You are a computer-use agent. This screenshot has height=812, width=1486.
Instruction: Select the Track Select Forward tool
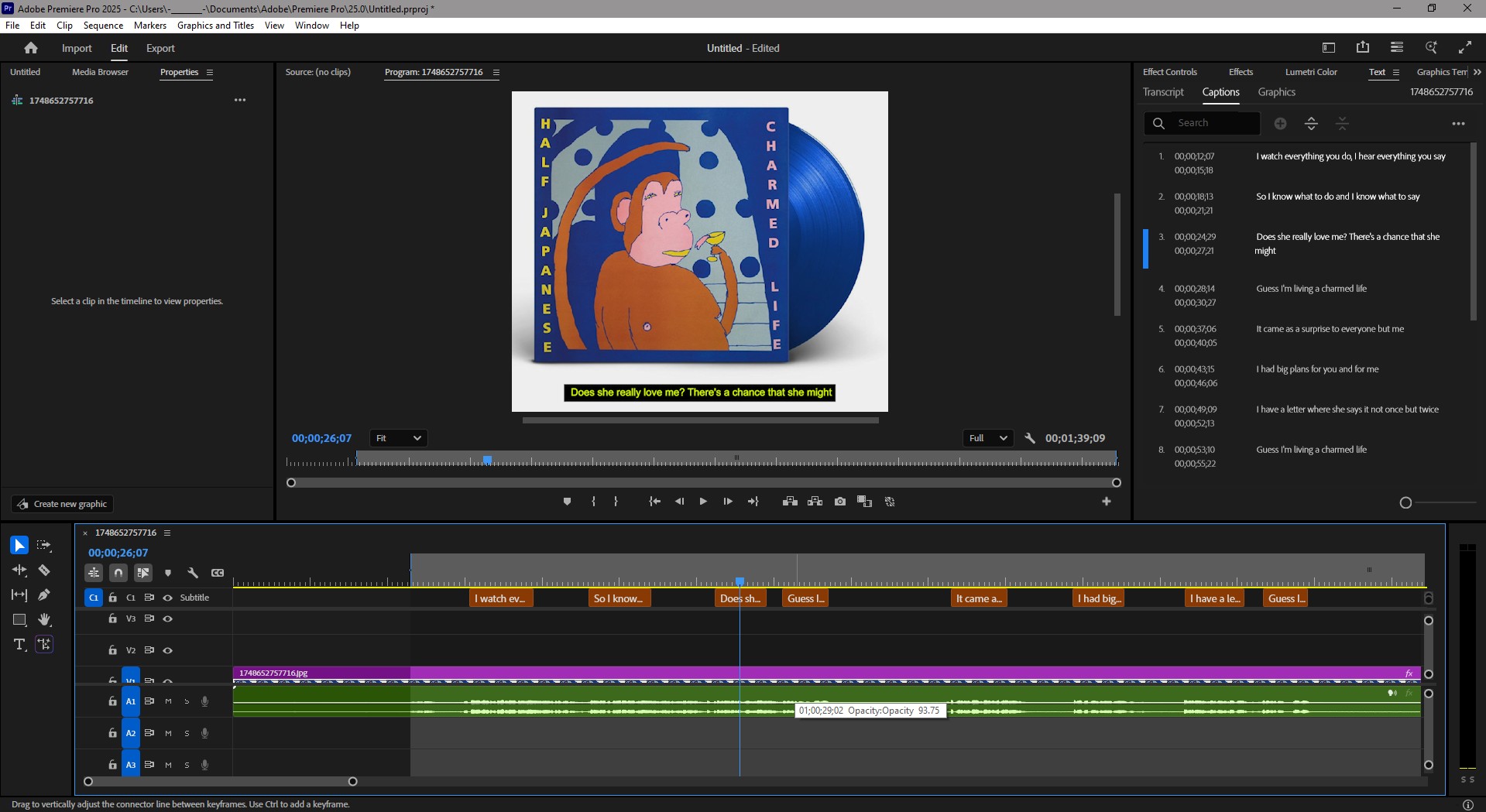pyautogui.click(x=44, y=546)
